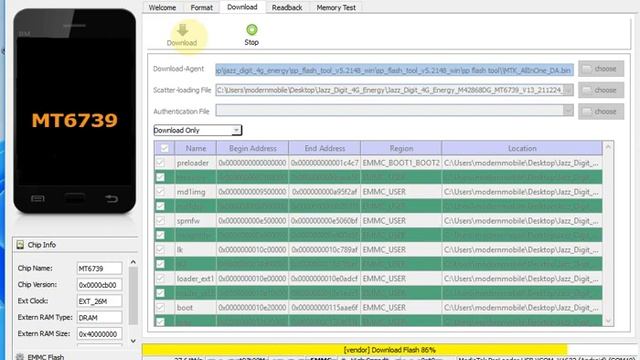The width and height of the screenshot is (640, 360).
Task: Toggle green row checkbox between md1img and spmfw
Action: 160,206
